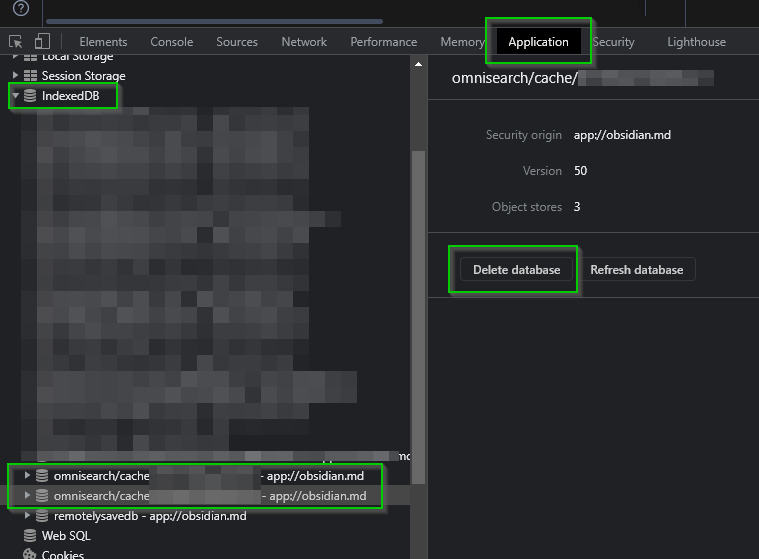Click the remotelysavedb database icon
Image resolution: width=759 pixels, height=559 pixels.
[42, 516]
